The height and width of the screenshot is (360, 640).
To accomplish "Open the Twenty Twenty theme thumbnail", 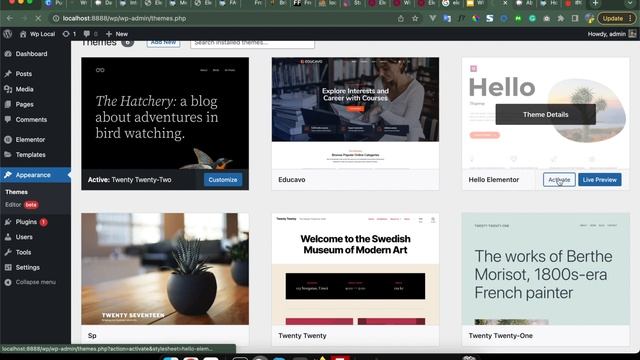I will pyautogui.click(x=356, y=269).
